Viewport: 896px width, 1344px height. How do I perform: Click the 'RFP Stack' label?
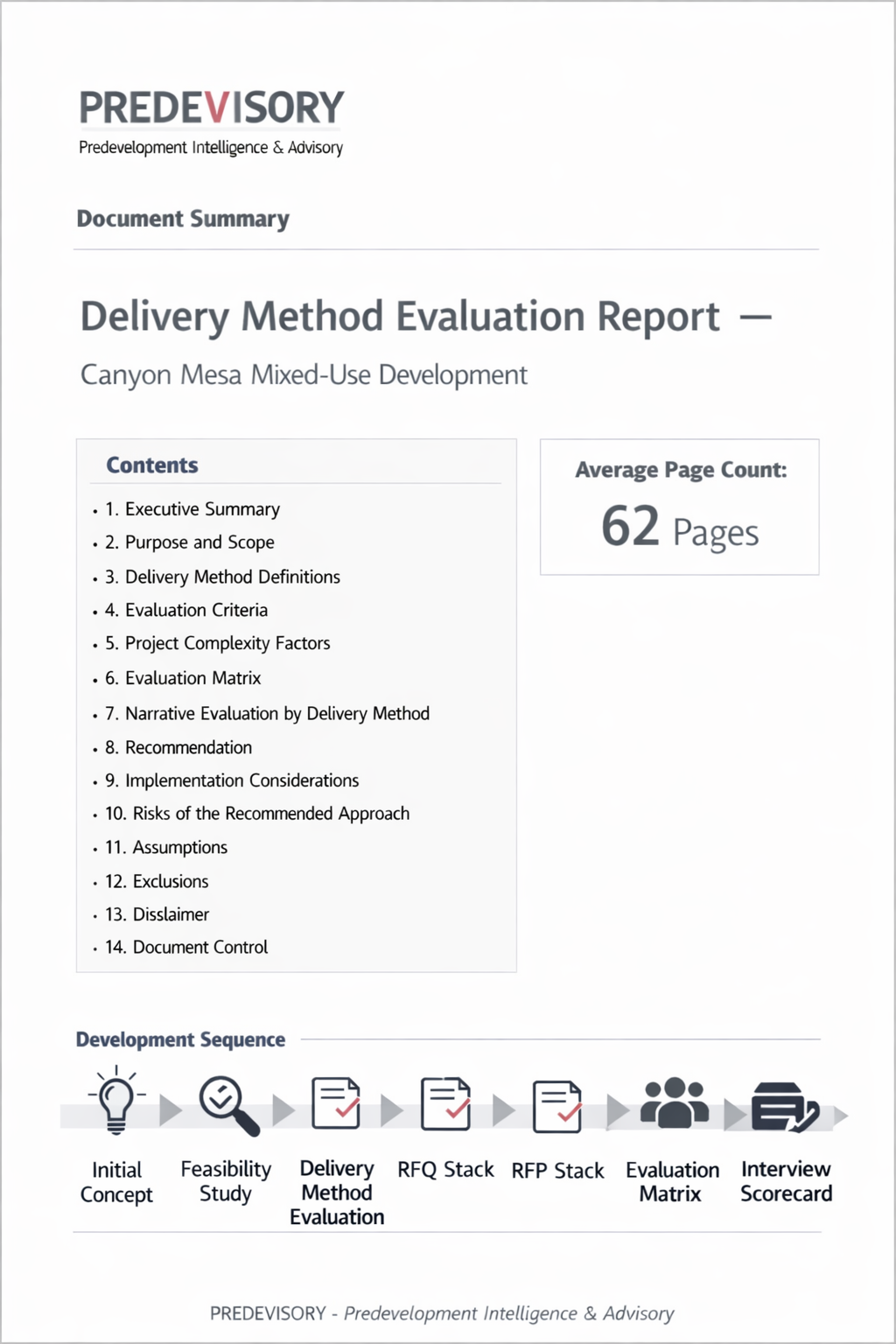click(x=557, y=1171)
